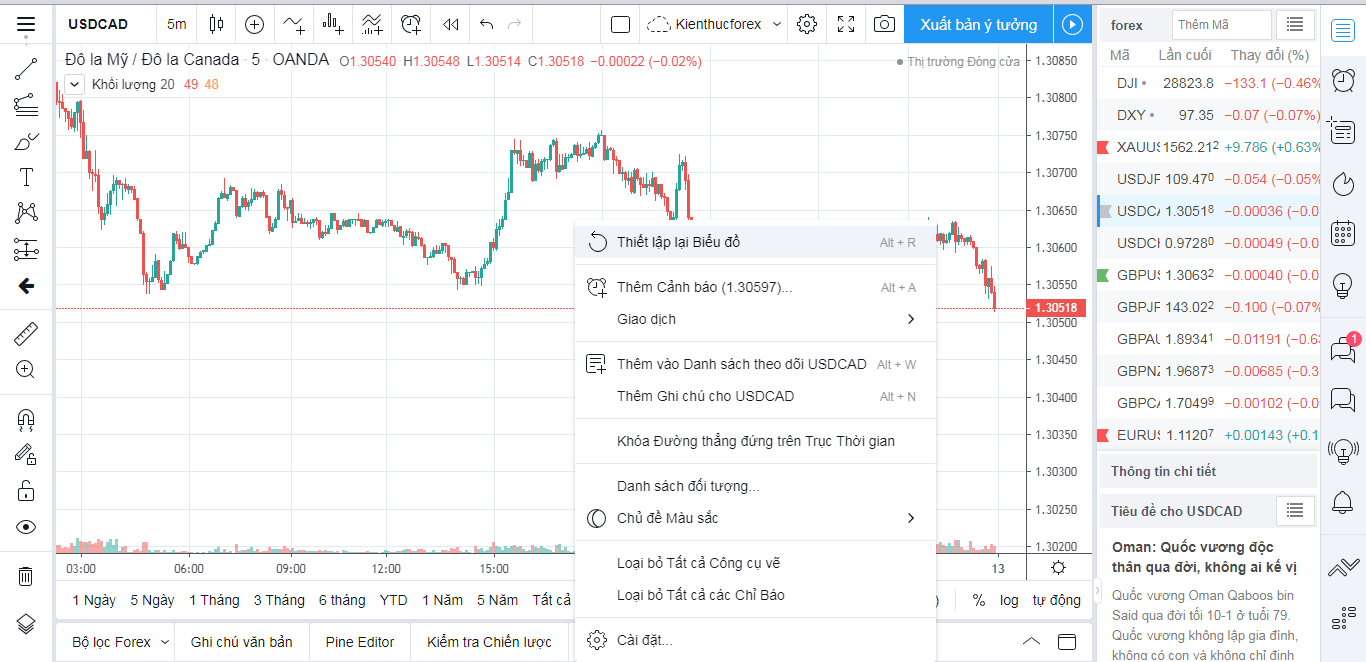Screen dimensions: 1366x662
Task: Select the trend line drawing tool
Action: click(x=26, y=69)
